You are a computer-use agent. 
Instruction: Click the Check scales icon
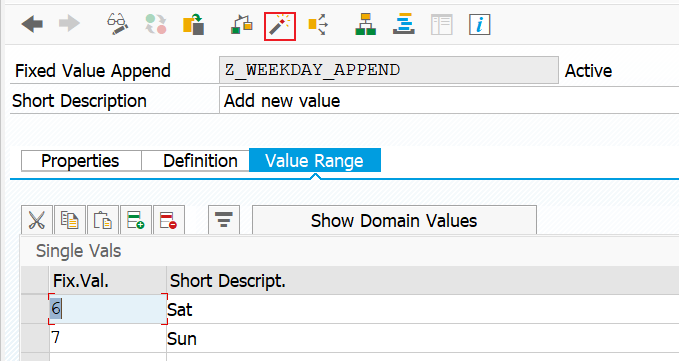(242, 25)
